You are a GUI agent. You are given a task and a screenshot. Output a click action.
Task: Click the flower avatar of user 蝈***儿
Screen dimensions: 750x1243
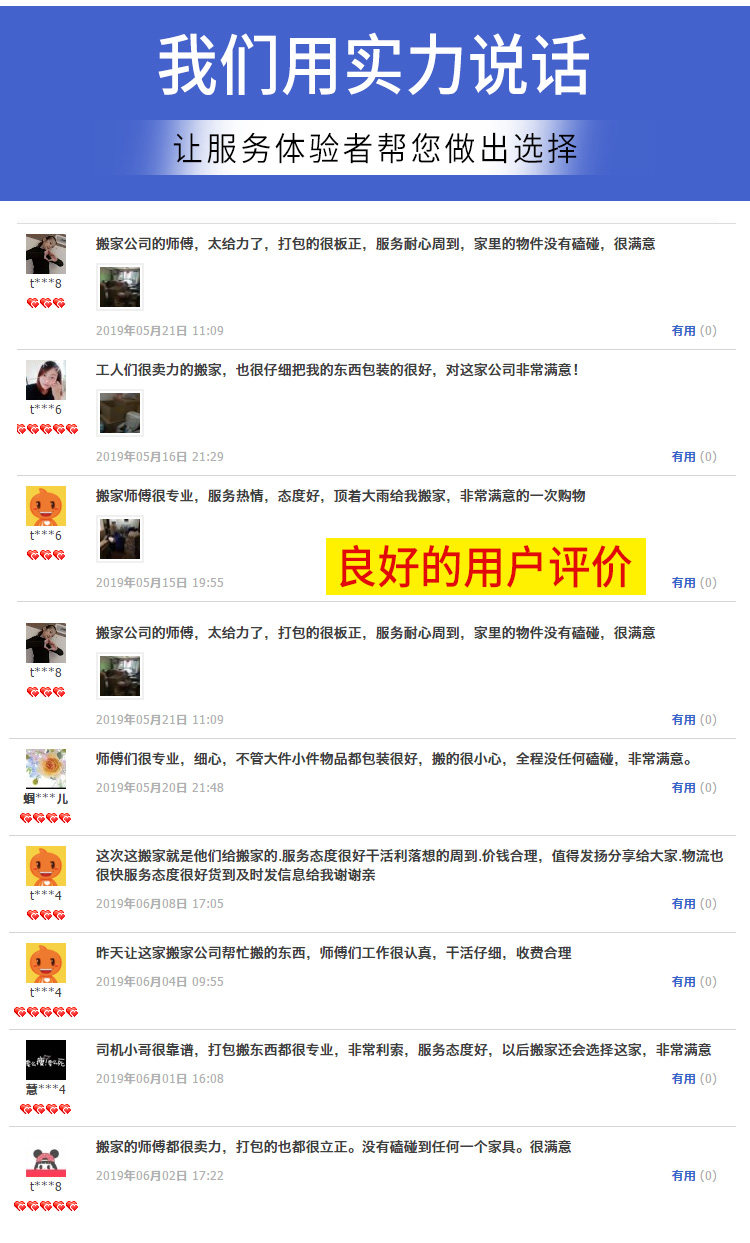(45, 769)
